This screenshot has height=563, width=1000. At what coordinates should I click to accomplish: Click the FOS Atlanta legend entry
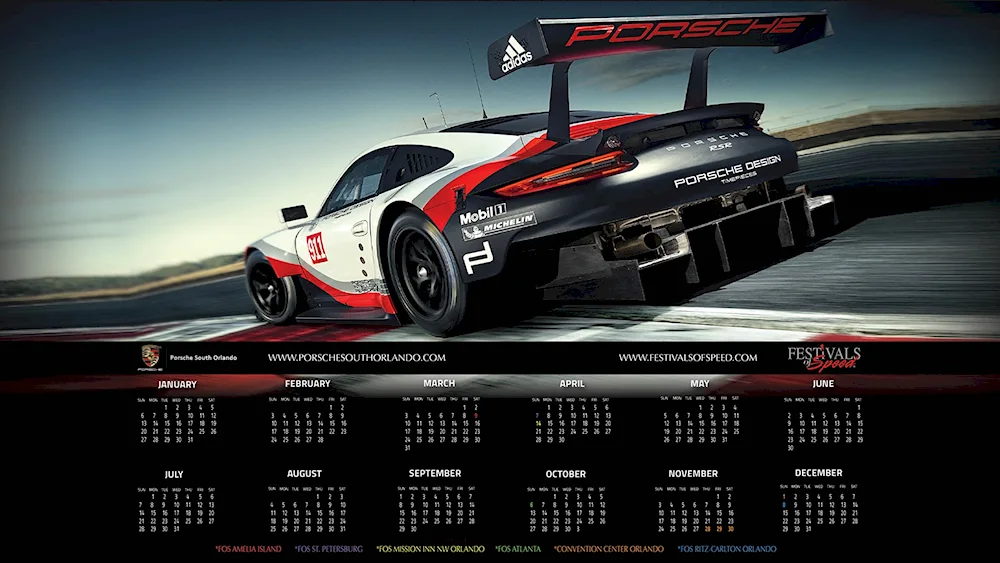click(519, 548)
